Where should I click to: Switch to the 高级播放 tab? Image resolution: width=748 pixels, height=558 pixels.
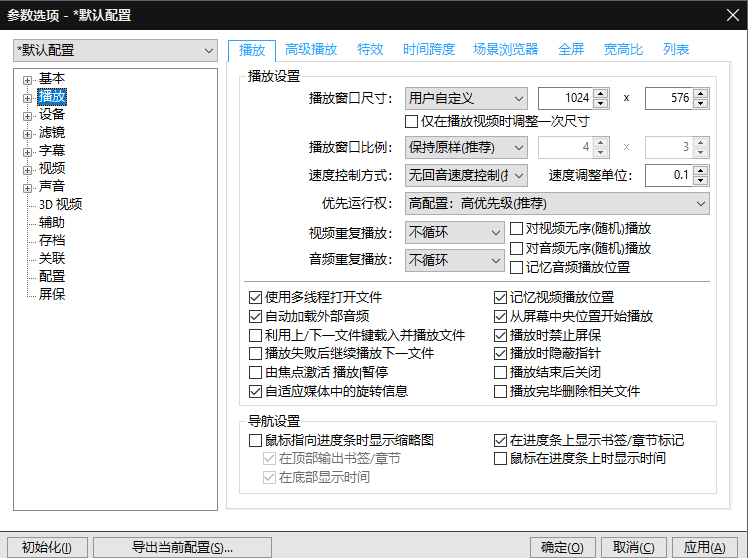point(311,50)
